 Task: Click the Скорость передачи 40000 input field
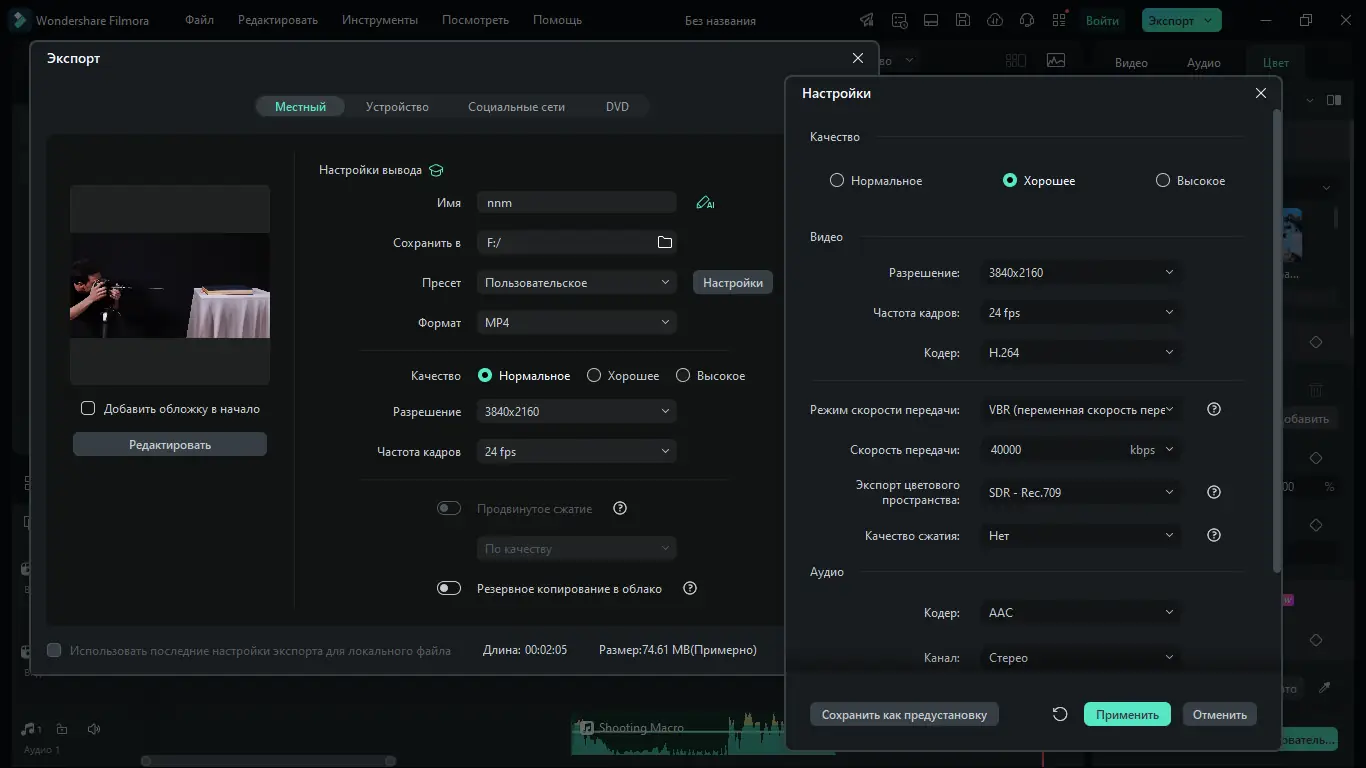click(x=1052, y=450)
